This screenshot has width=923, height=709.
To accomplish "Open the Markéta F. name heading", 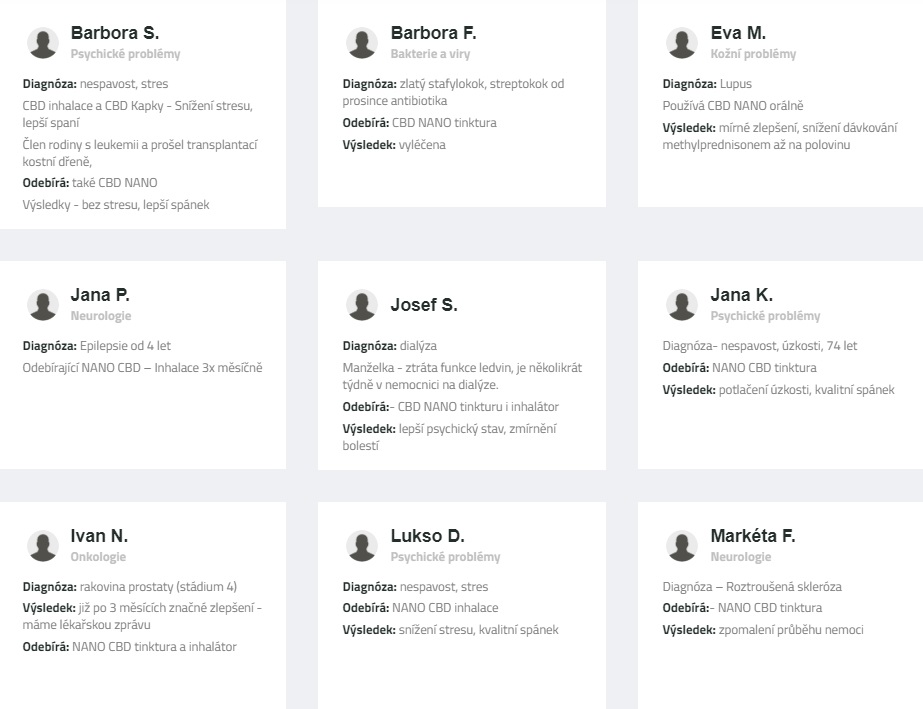I will click(x=753, y=536).
